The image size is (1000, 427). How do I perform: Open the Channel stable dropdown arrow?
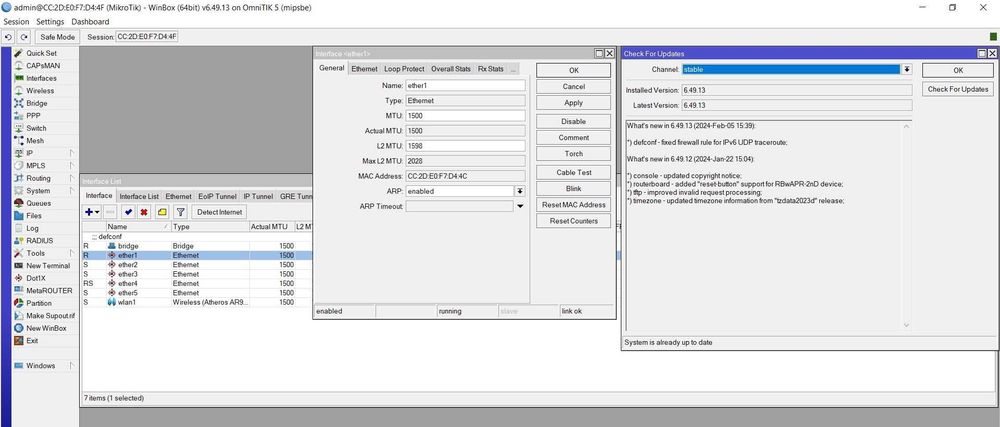click(x=907, y=69)
